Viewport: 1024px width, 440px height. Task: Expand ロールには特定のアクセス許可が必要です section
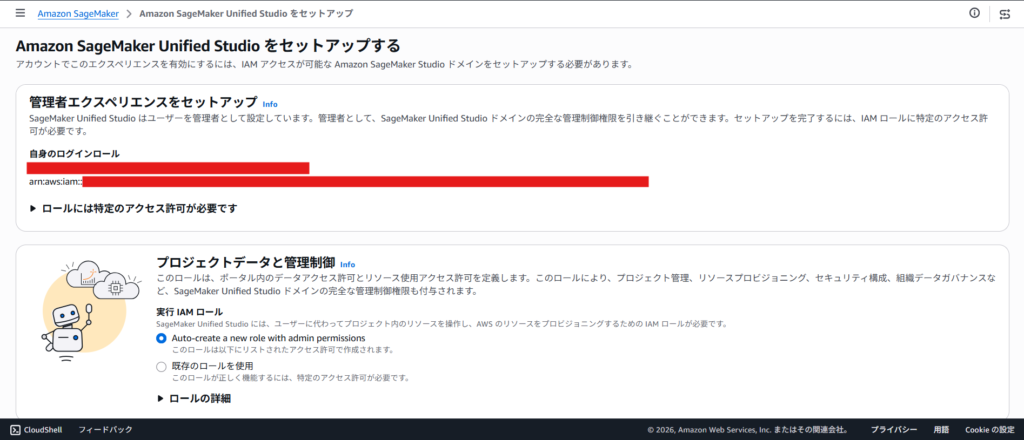[133, 209]
